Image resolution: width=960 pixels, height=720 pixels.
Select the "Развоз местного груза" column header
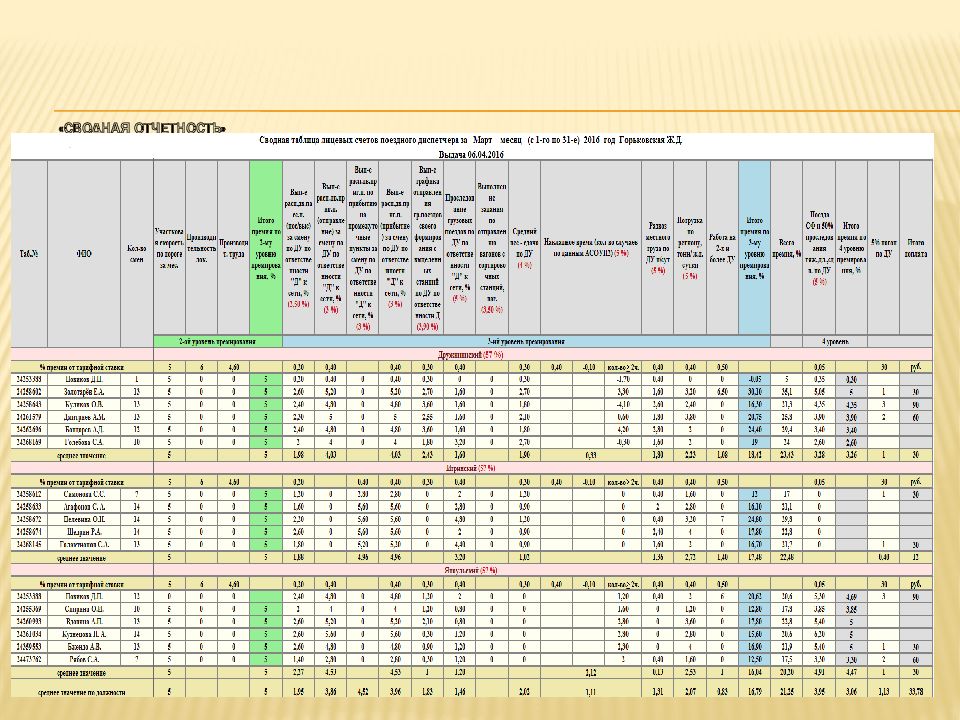point(658,248)
